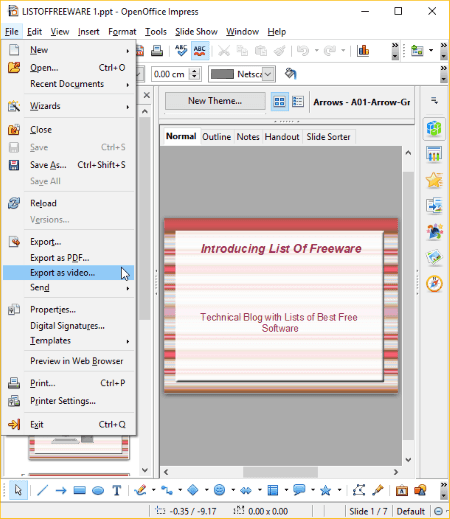Expand the Wizards submenu
Image resolution: width=450 pixels, height=519 pixels.
click(x=68, y=106)
